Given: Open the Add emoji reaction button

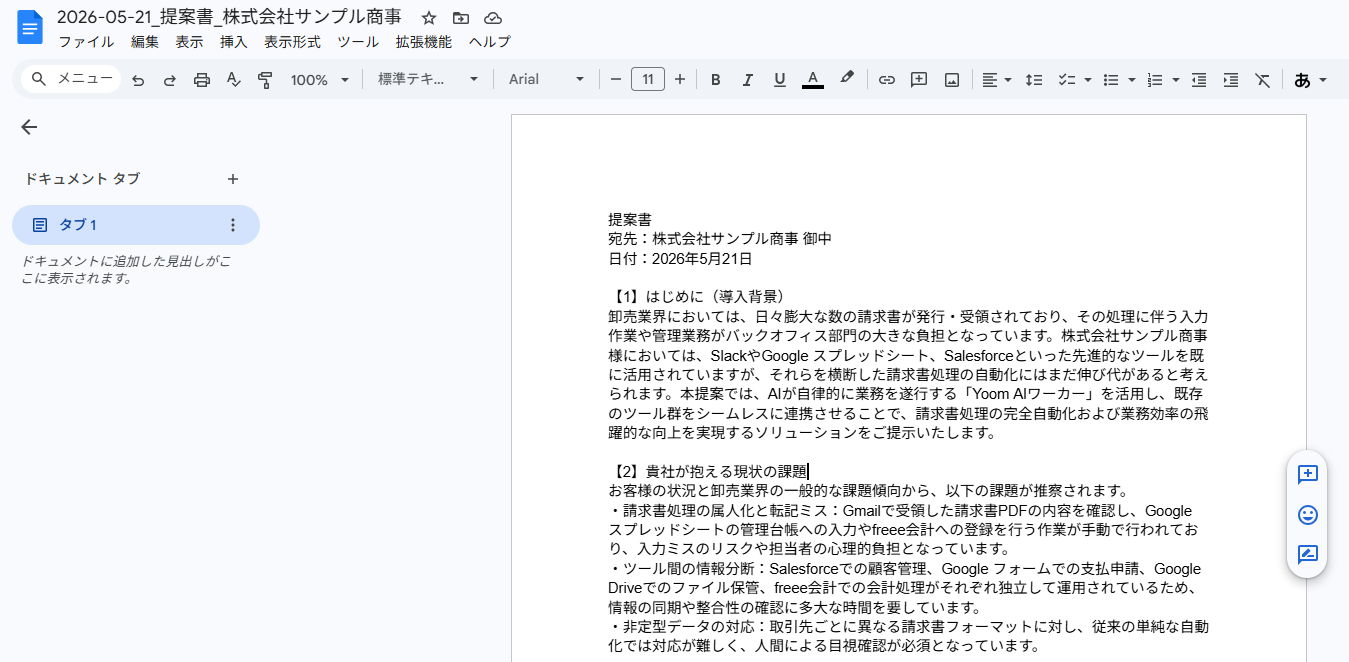Looking at the screenshot, I should (x=1307, y=515).
